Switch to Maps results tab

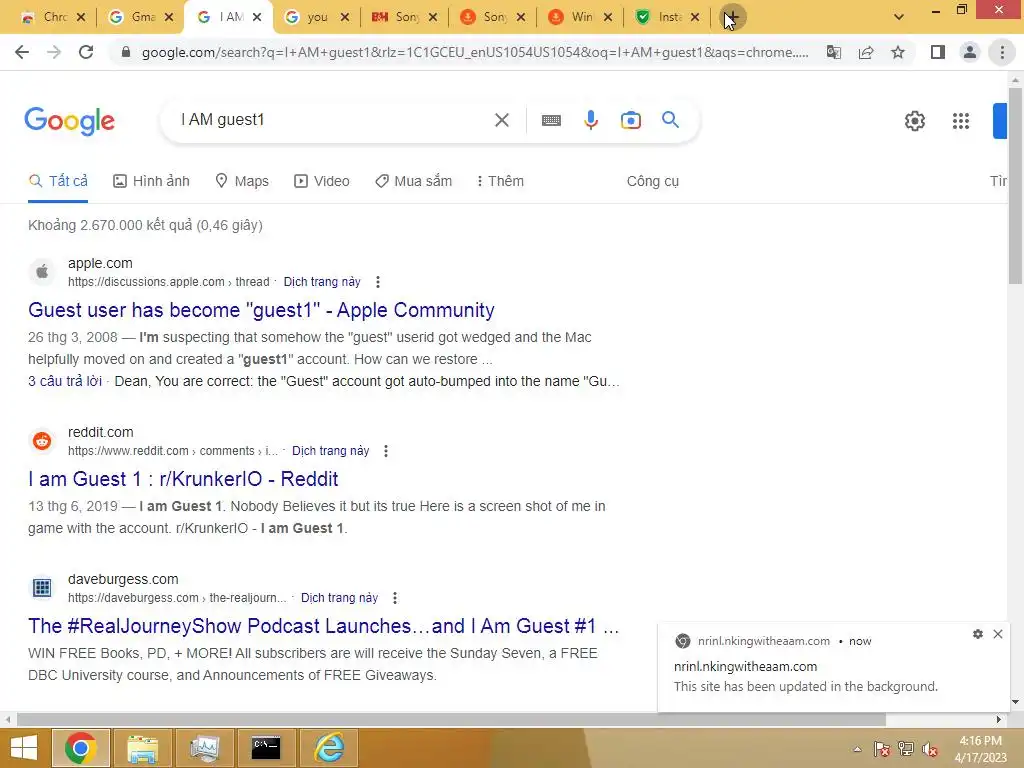pyautogui.click(x=242, y=182)
